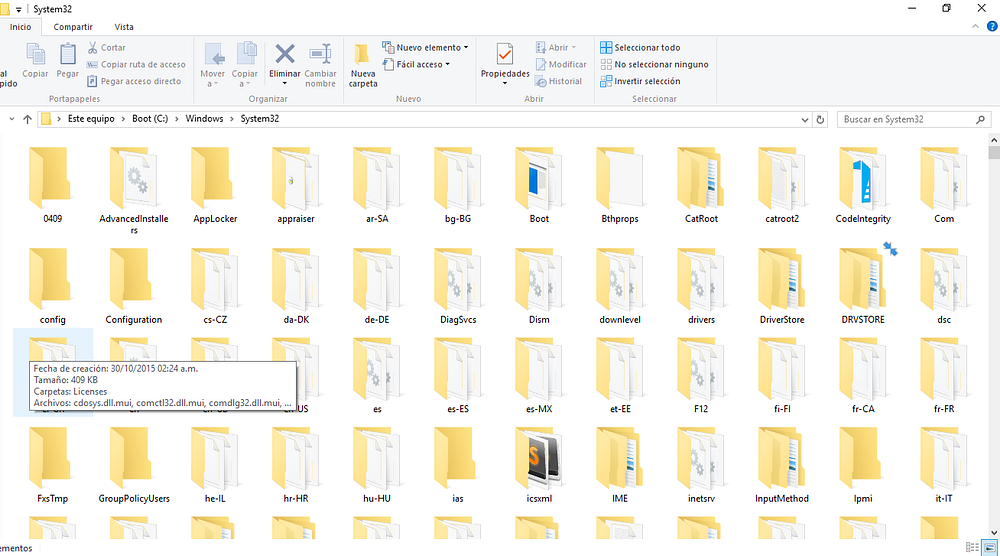Click No seleccionar ninguno

tap(654, 64)
